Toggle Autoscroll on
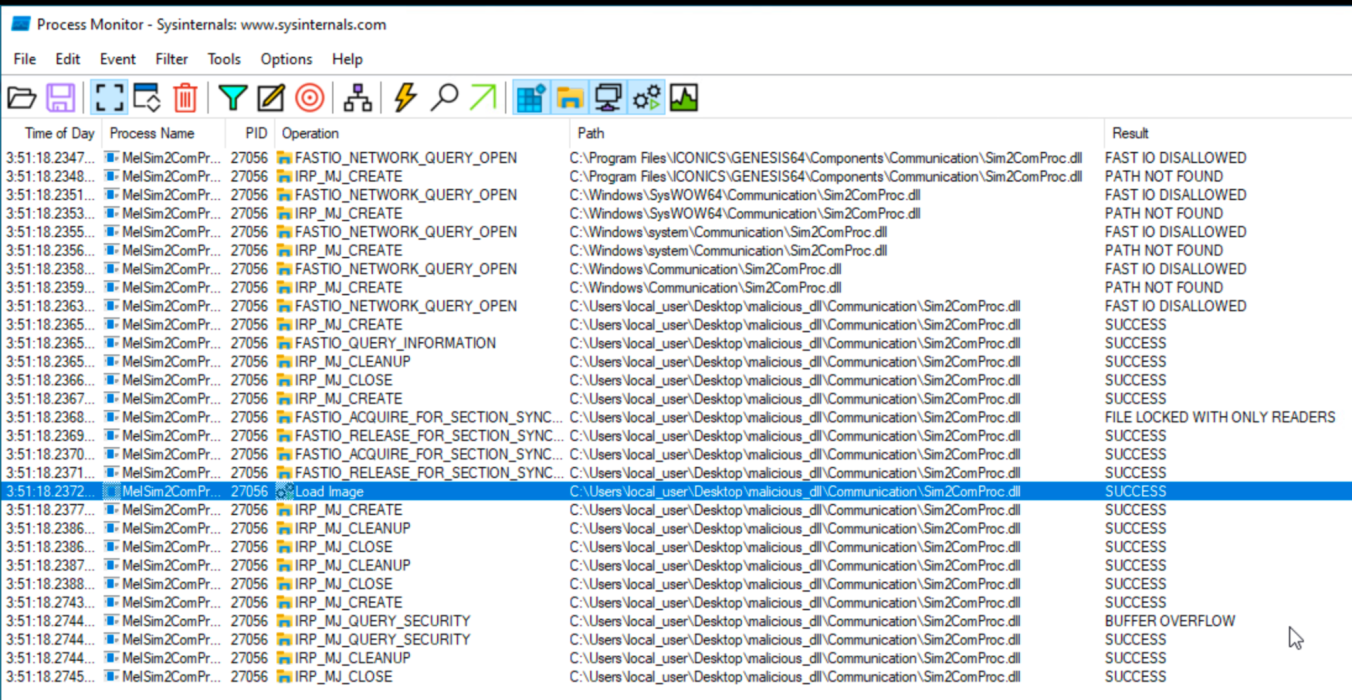Screen dimensions: 1352x700 click(145, 97)
